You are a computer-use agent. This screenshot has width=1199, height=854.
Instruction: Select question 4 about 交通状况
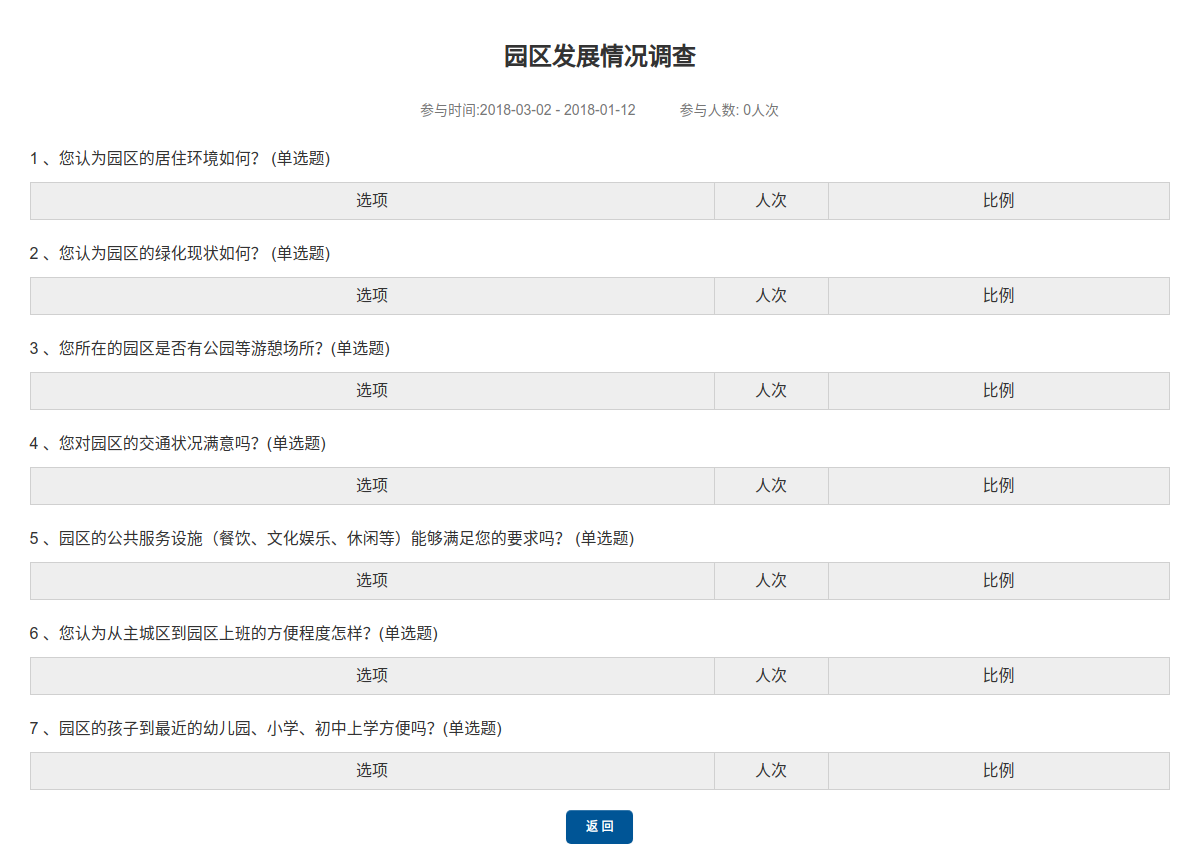point(178,443)
